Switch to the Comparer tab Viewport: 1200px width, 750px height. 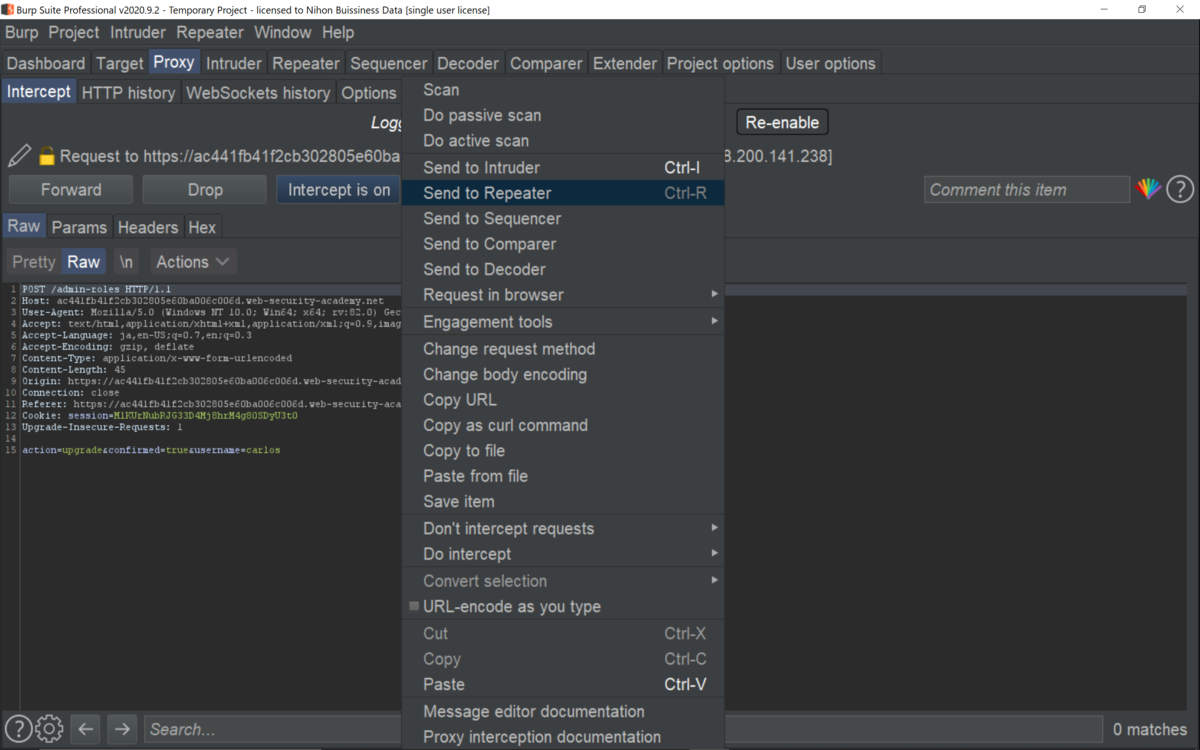(546, 63)
